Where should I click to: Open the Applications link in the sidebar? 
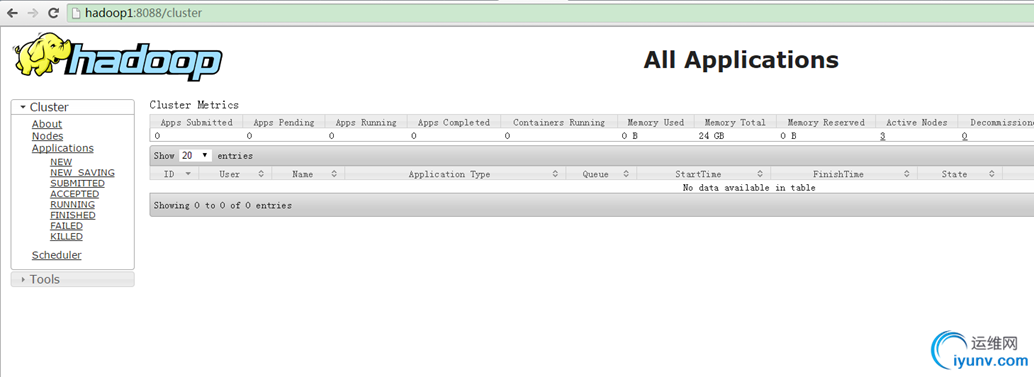[63, 148]
